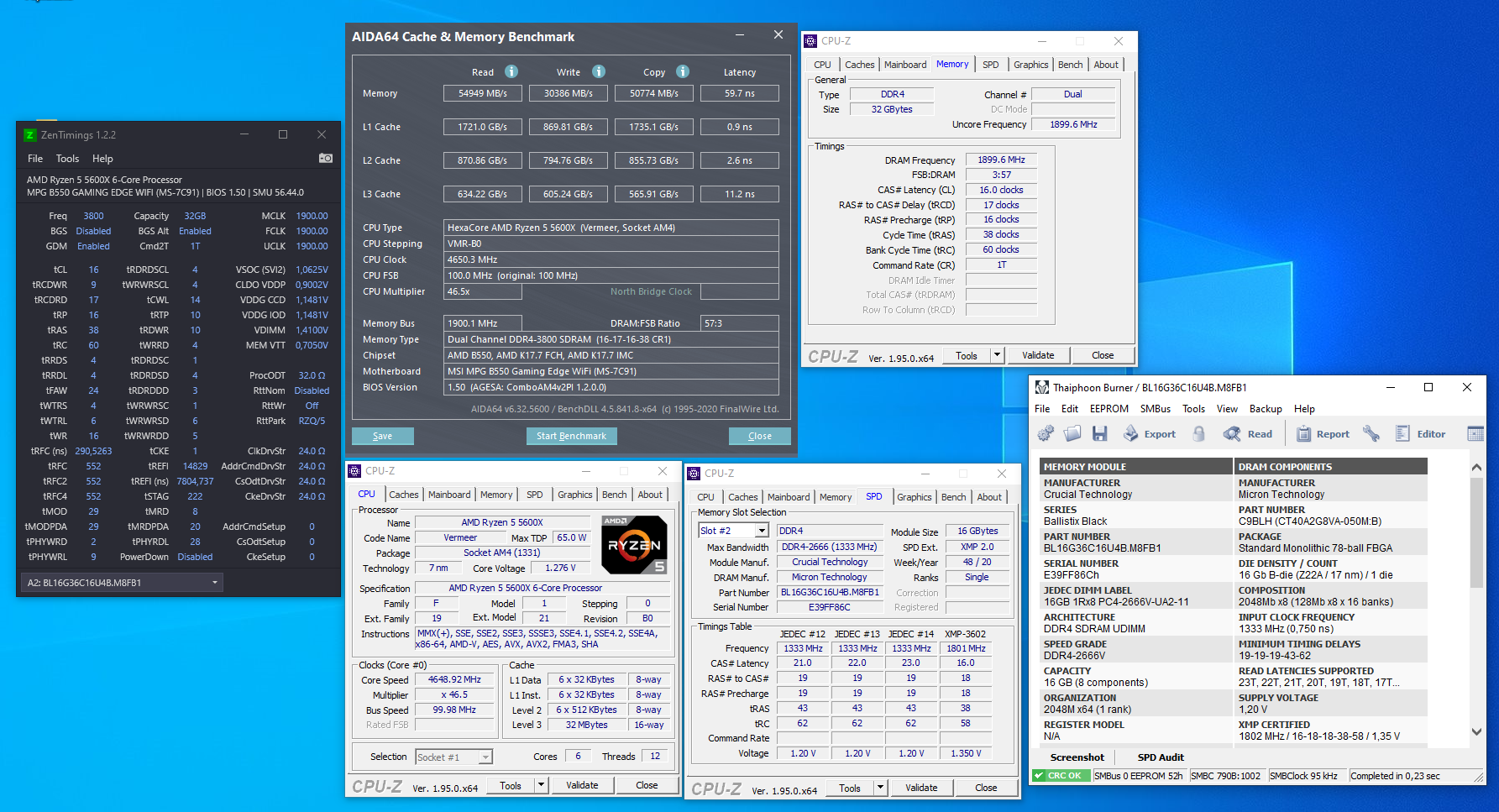1499x812 pixels.
Task: Click the scroll-up arrow in Thaiphoon Burner
Action: (1476, 467)
